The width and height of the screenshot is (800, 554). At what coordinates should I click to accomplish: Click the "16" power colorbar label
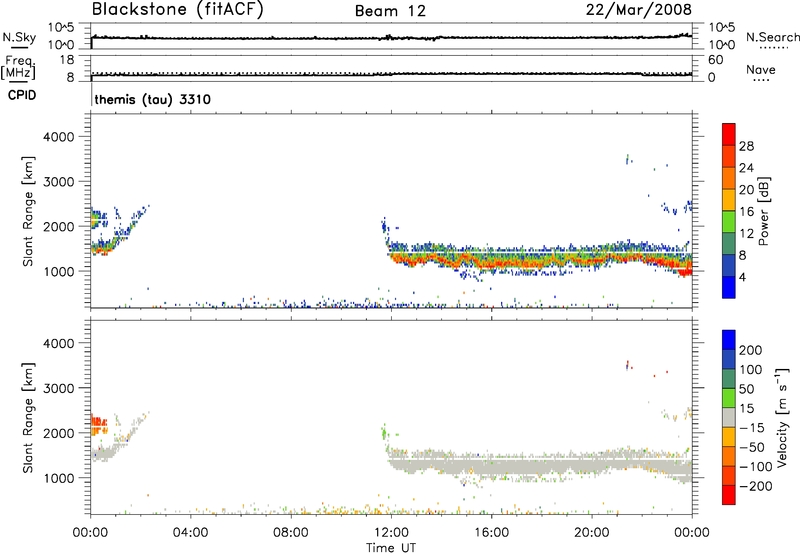(746, 212)
